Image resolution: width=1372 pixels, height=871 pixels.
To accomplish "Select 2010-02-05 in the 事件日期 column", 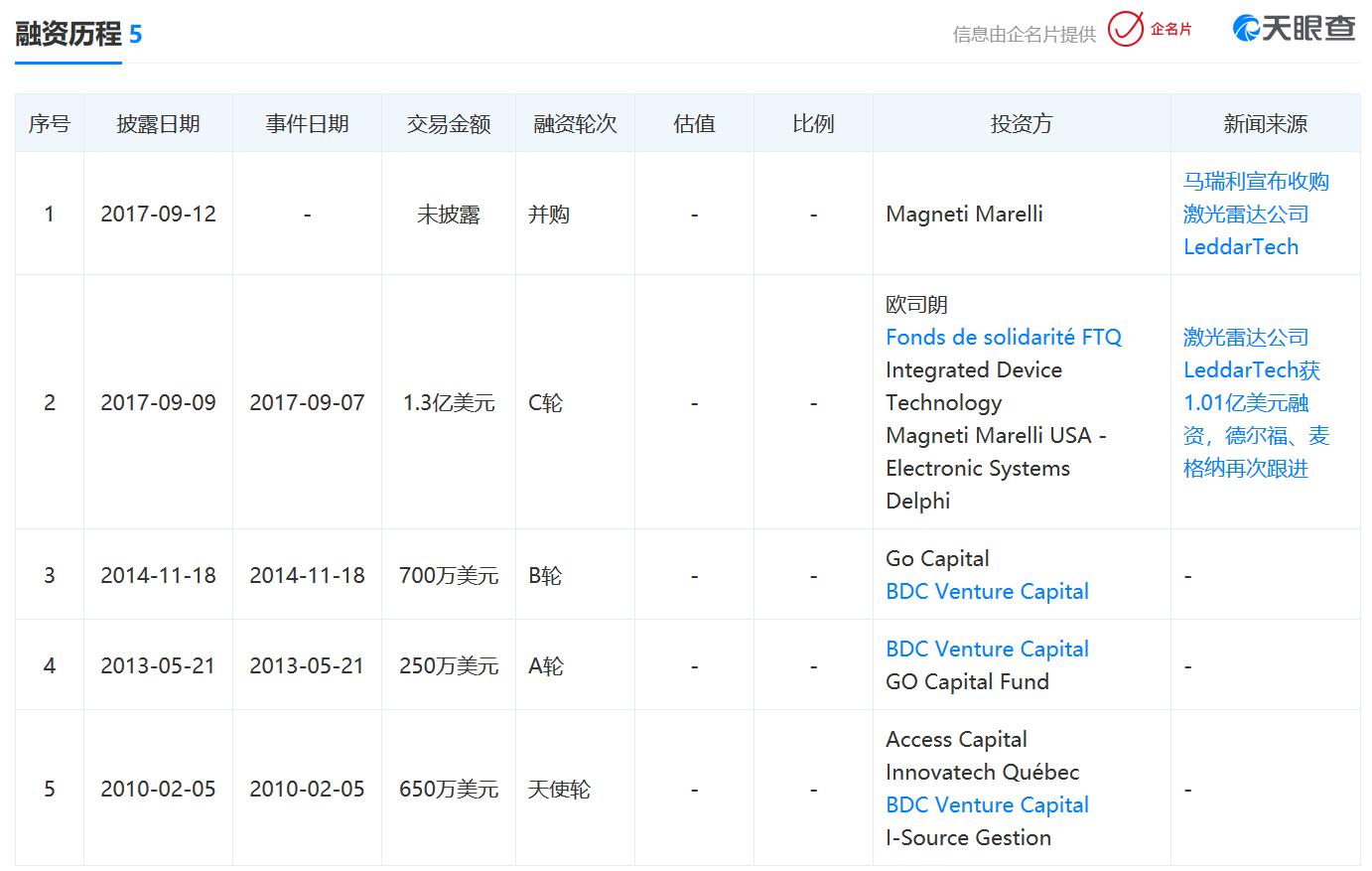I will pos(307,789).
